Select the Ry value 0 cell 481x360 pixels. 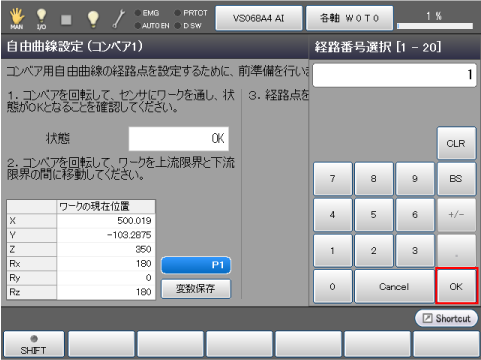pos(106,278)
